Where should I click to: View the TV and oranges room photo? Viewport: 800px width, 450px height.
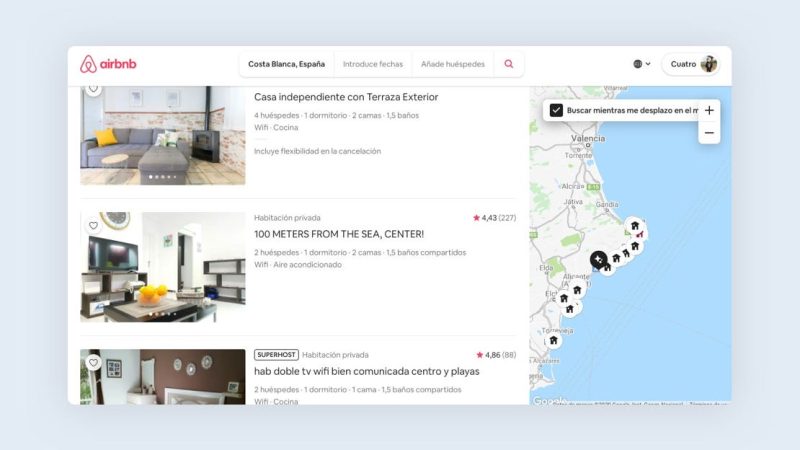coord(163,267)
